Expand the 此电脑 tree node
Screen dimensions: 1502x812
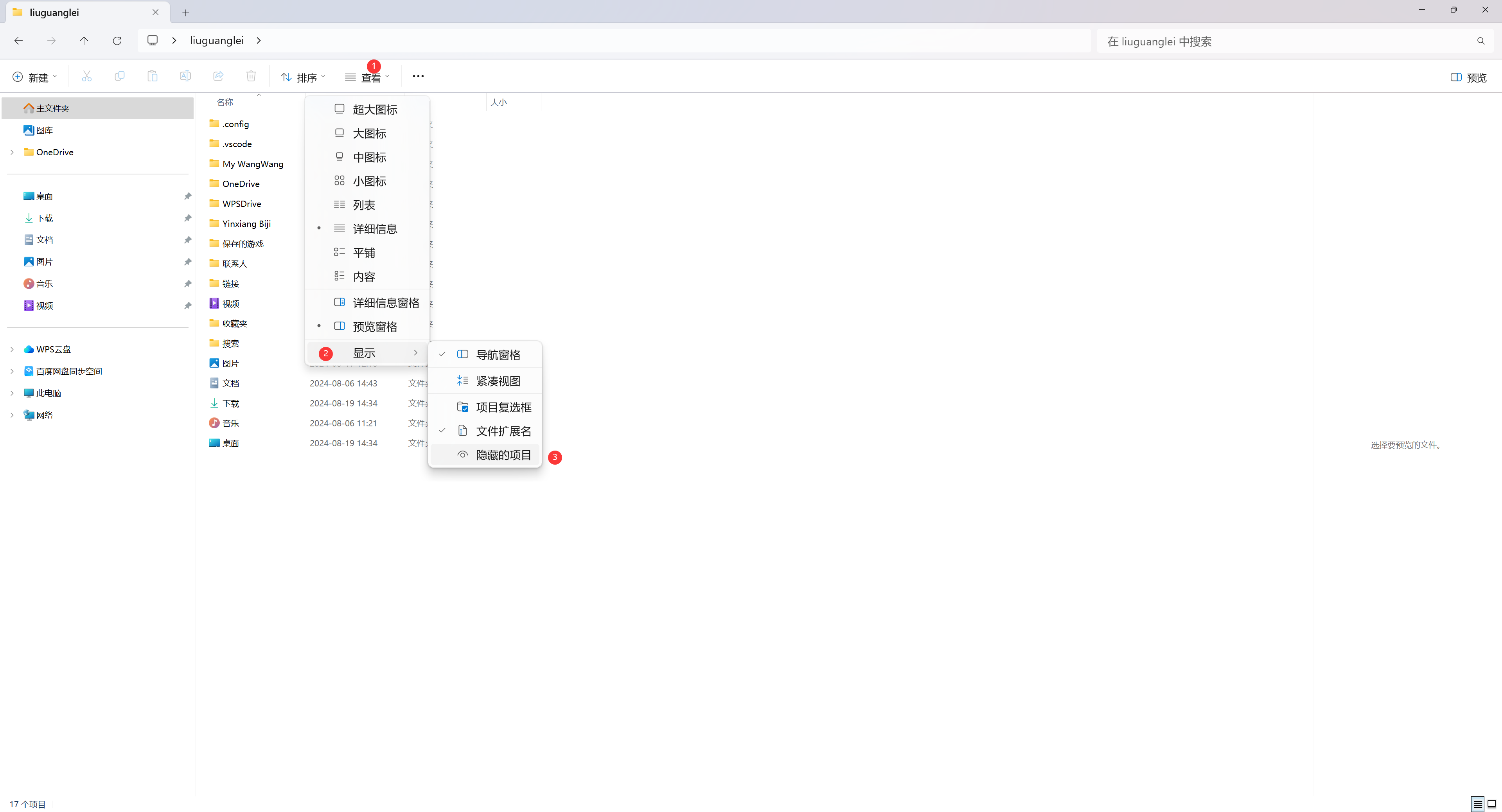(x=12, y=393)
